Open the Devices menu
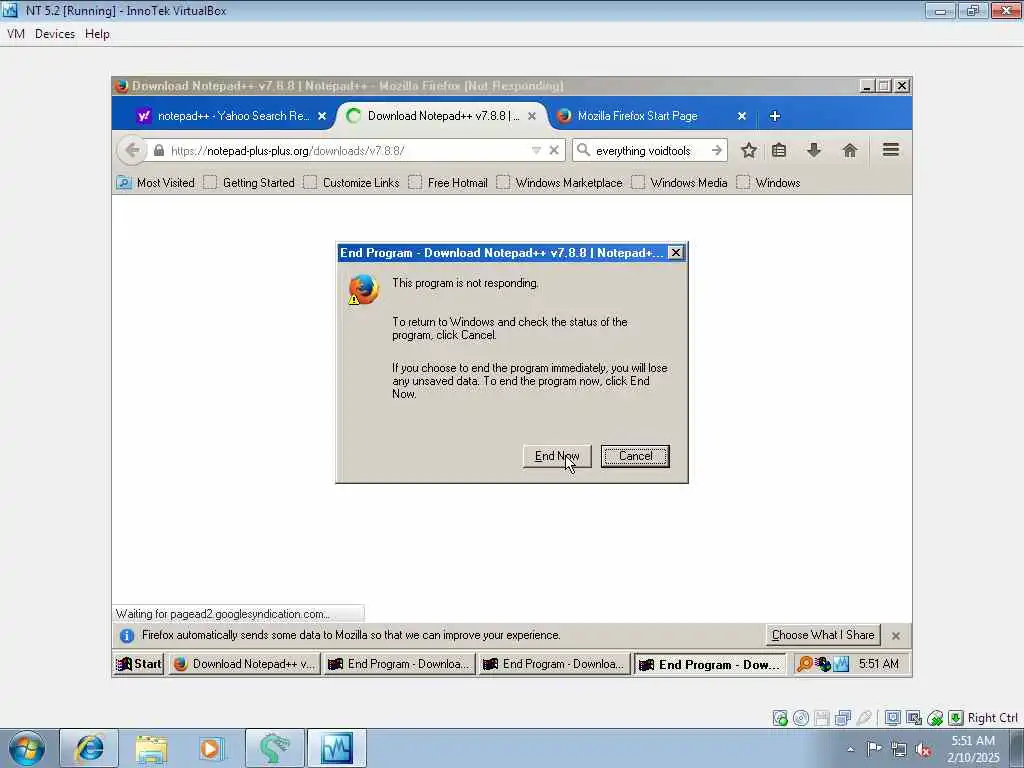The width and height of the screenshot is (1024, 768). click(x=55, y=34)
